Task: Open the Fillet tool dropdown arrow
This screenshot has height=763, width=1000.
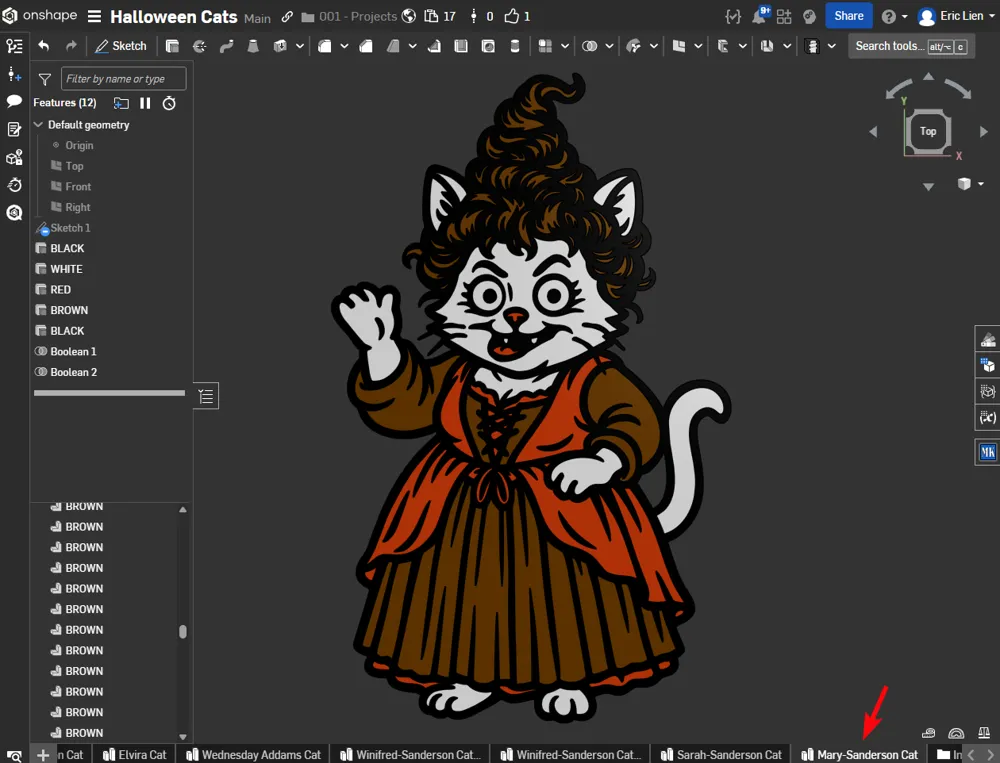Action: [x=344, y=46]
